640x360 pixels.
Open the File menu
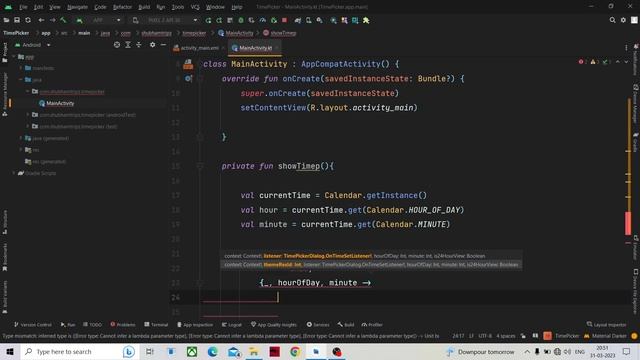[x=23, y=7]
